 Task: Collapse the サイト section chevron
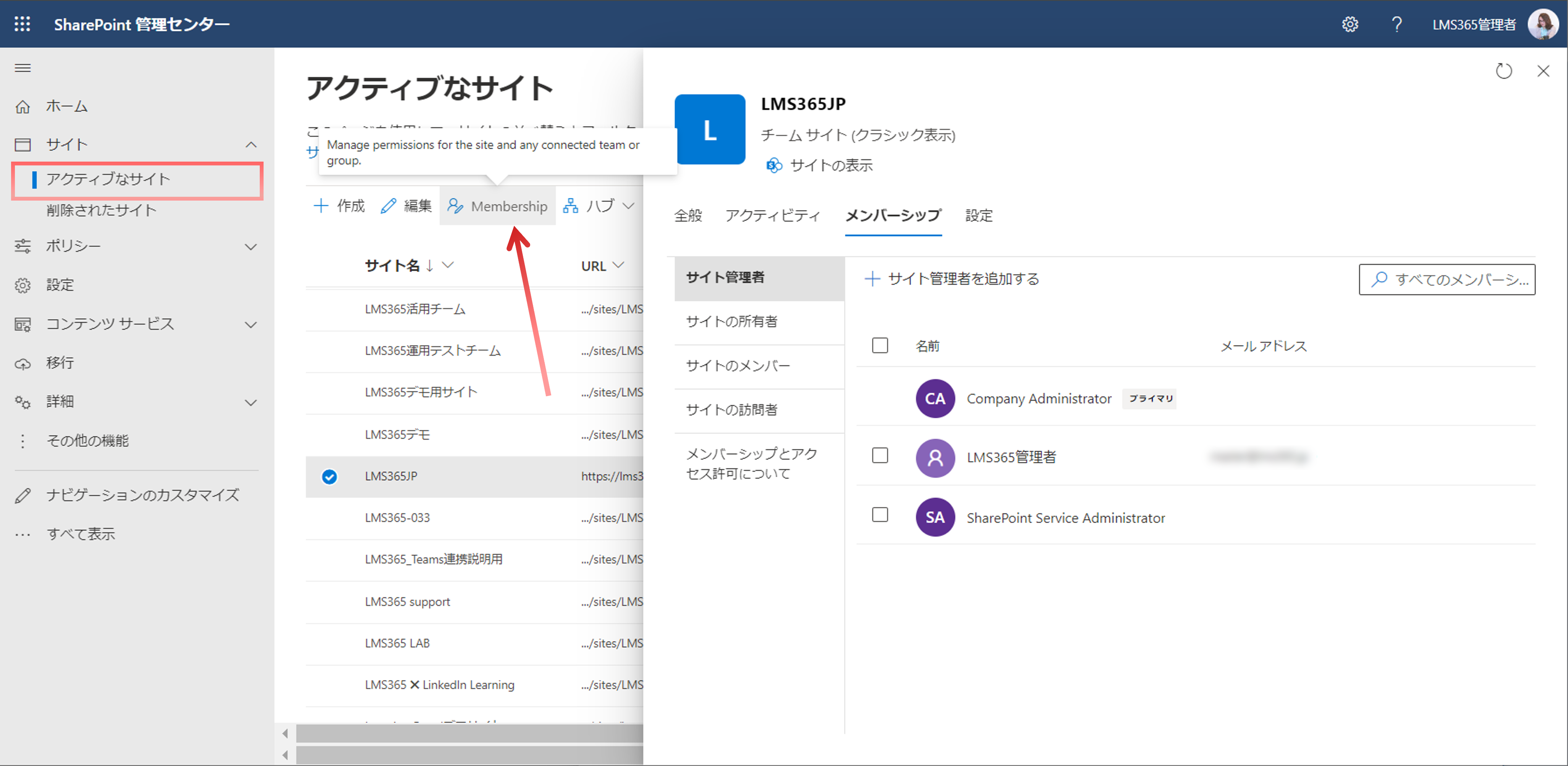(x=251, y=145)
